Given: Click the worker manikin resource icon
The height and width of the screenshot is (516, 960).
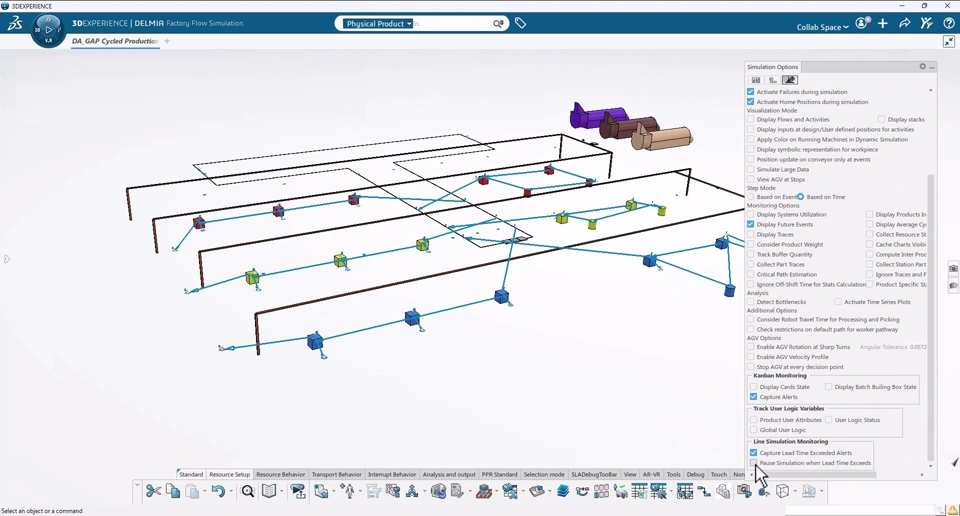Looking at the screenshot, I should click(x=348, y=491).
